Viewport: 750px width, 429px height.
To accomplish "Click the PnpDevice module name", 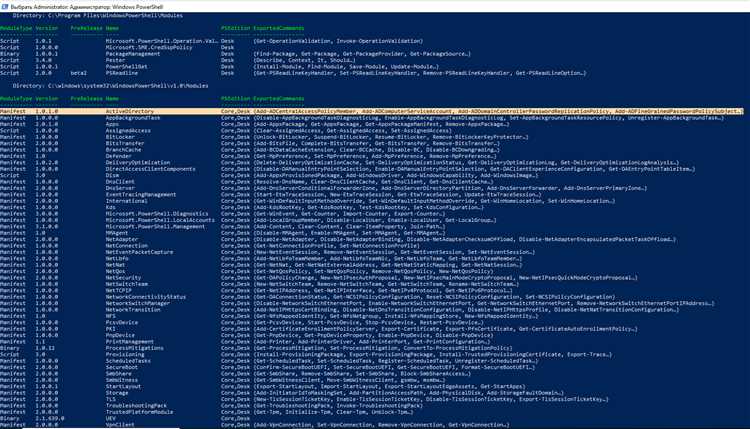I will pyautogui.click(x=120, y=335).
